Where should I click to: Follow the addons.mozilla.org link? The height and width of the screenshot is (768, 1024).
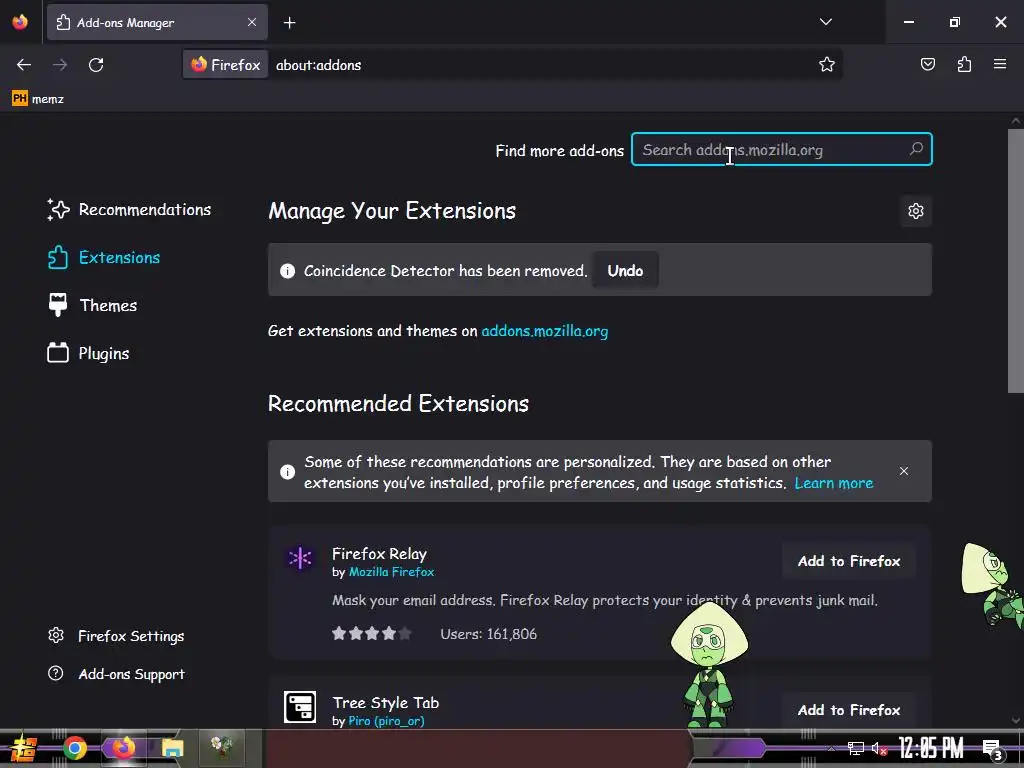[x=545, y=331]
